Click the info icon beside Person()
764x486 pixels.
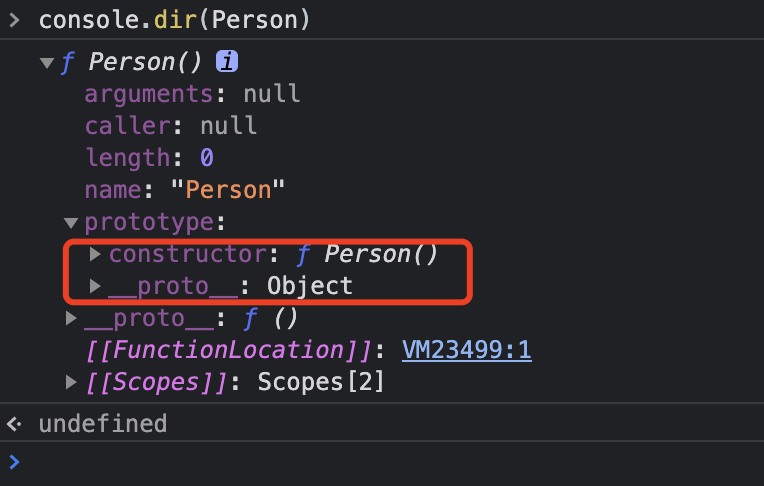(227, 62)
